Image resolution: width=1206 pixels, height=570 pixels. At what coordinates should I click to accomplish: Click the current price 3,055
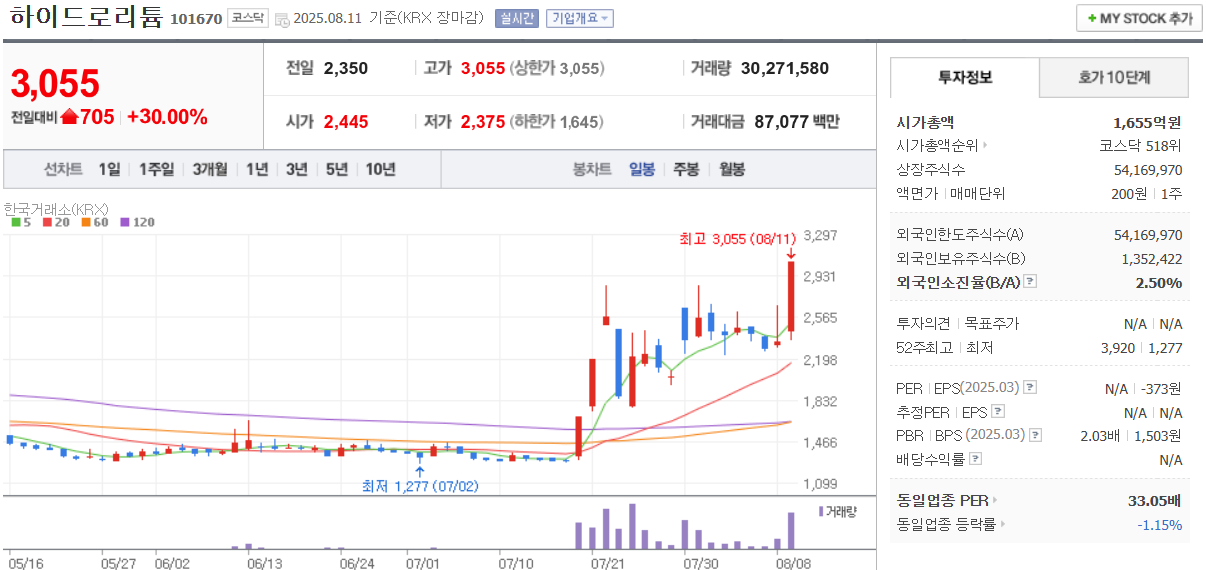click(55, 84)
